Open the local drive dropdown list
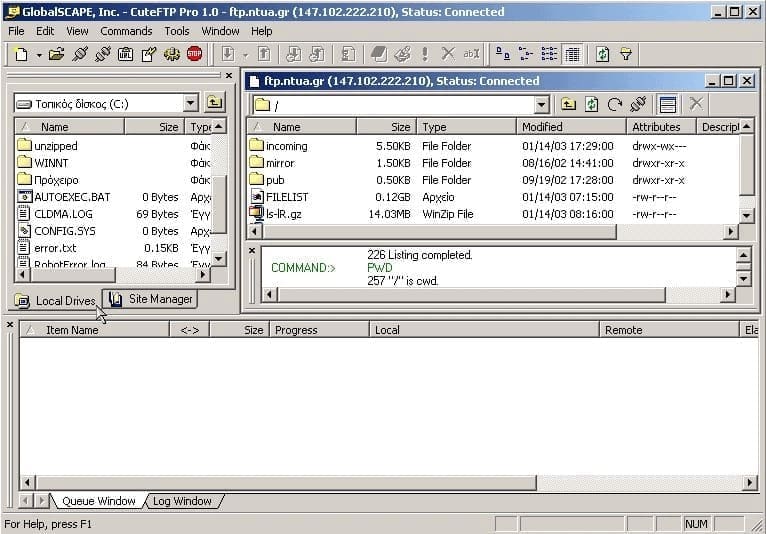This screenshot has width=766, height=534. coord(191,103)
